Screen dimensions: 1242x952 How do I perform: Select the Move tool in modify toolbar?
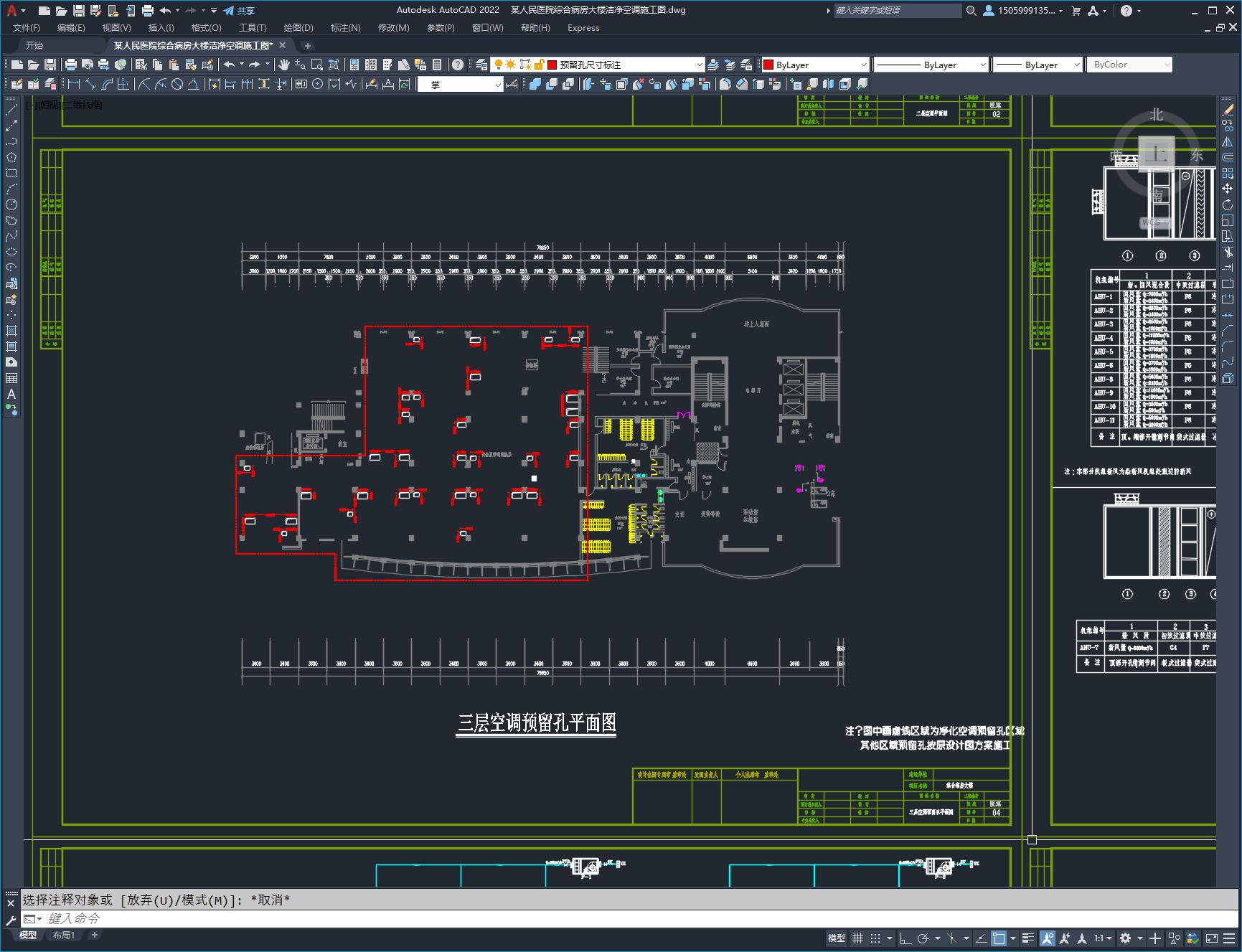pyautogui.click(x=1228, y=189)
